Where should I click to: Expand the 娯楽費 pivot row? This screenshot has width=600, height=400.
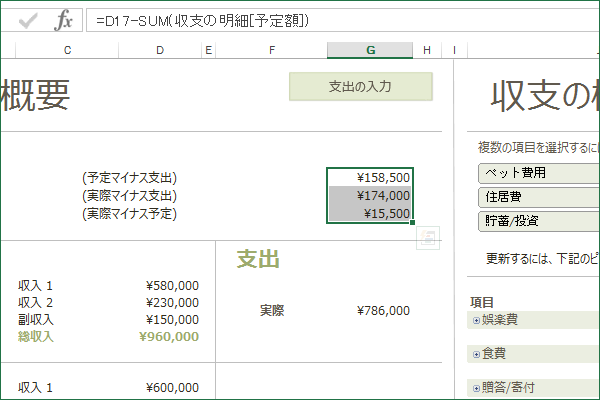click(476, 320)
